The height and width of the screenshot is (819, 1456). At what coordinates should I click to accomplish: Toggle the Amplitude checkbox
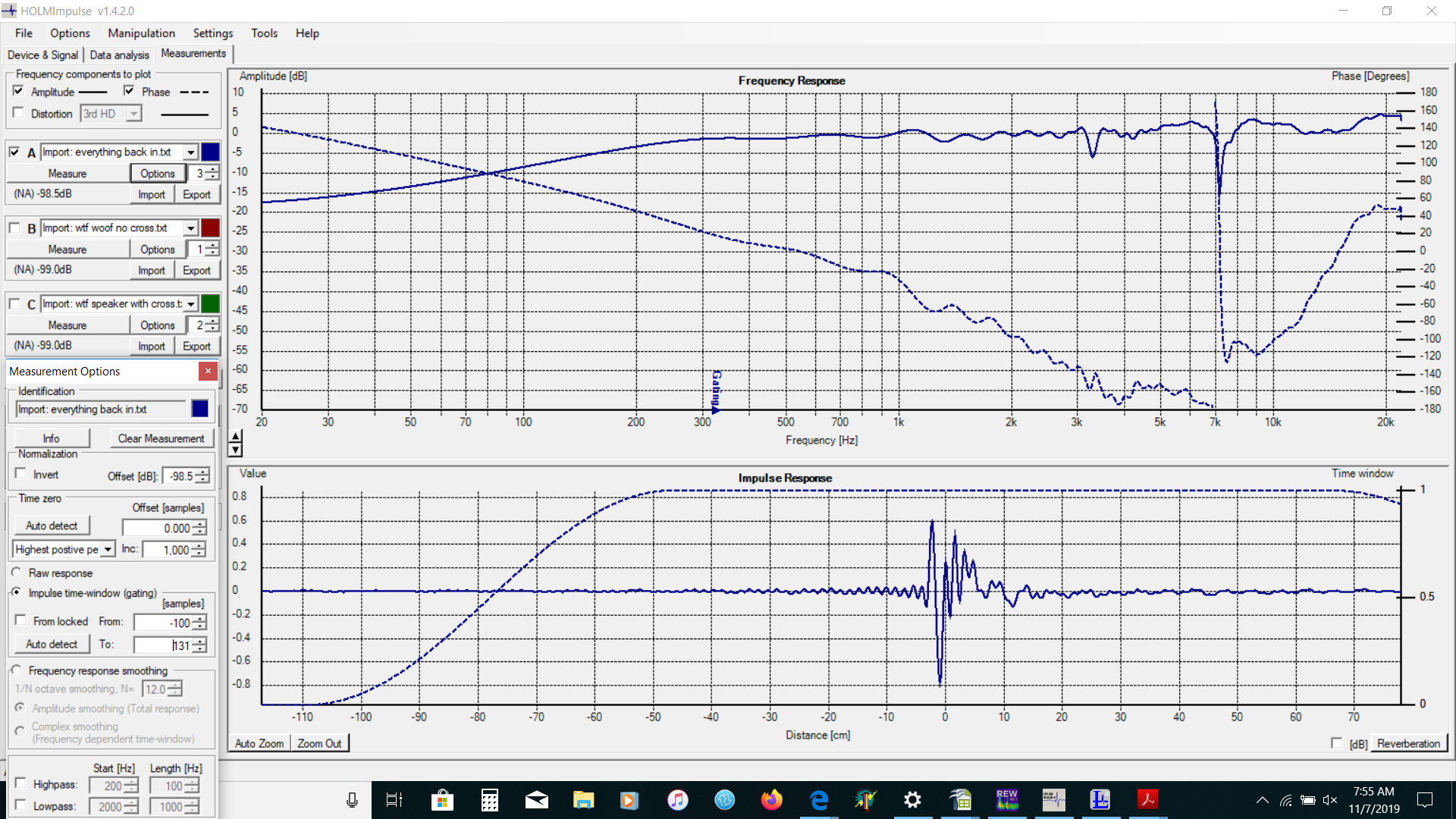pyautogui.click(x=18, y=91)
